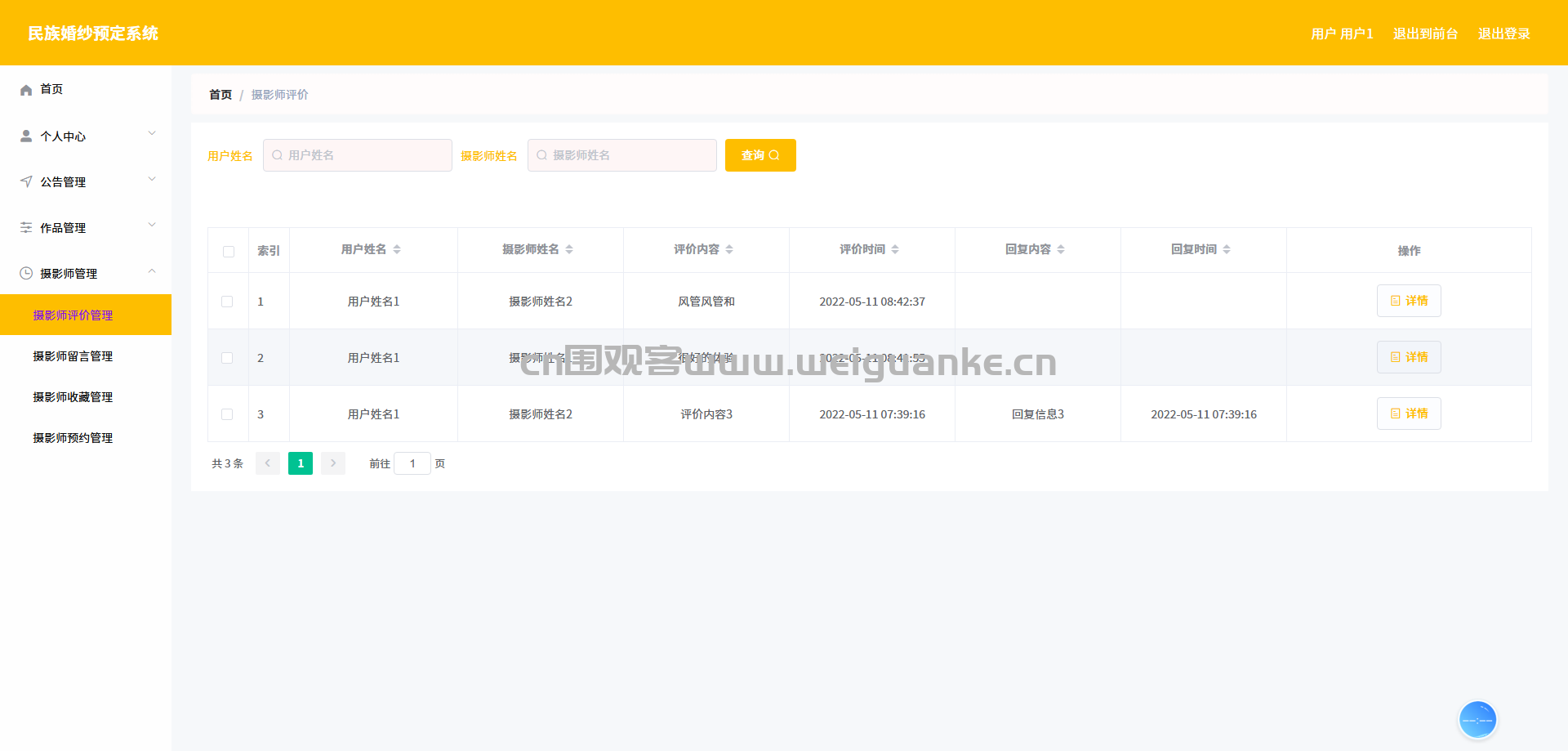Sort by 评价内容 column arrows
The image size is (1568, 751).
(x=729, y=249)
